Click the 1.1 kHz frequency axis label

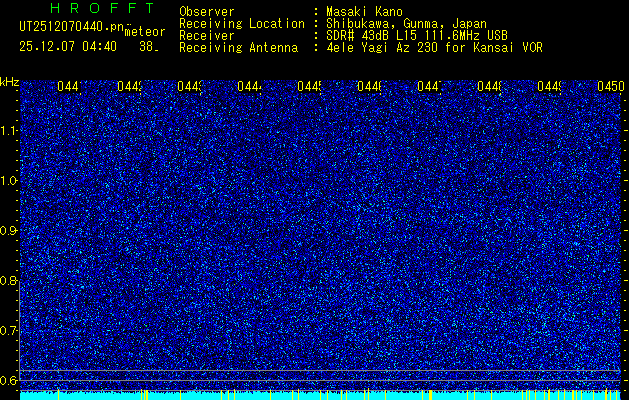pyautogui.click(x=8, y=131)
